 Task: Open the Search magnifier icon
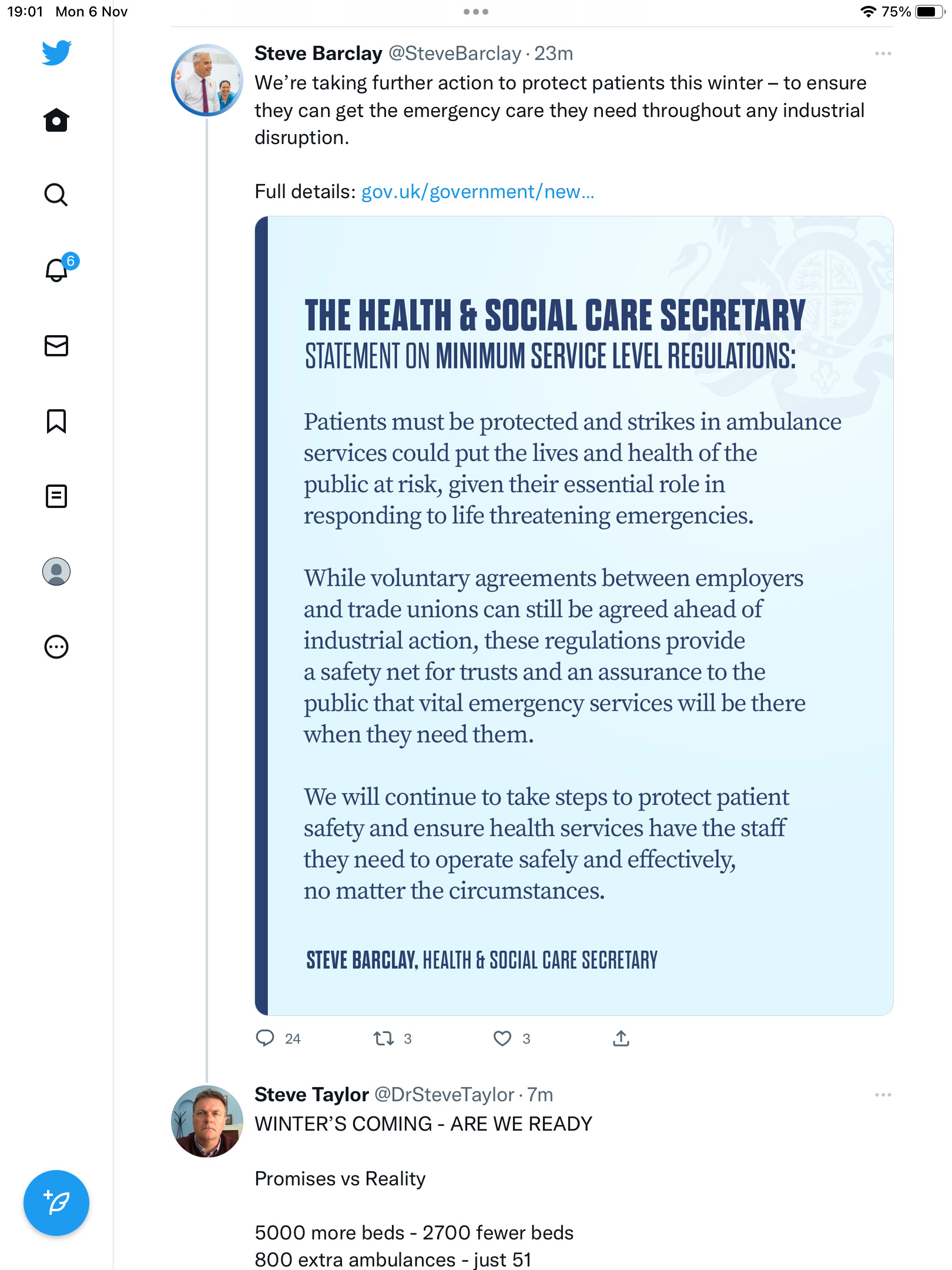[56, 195]
